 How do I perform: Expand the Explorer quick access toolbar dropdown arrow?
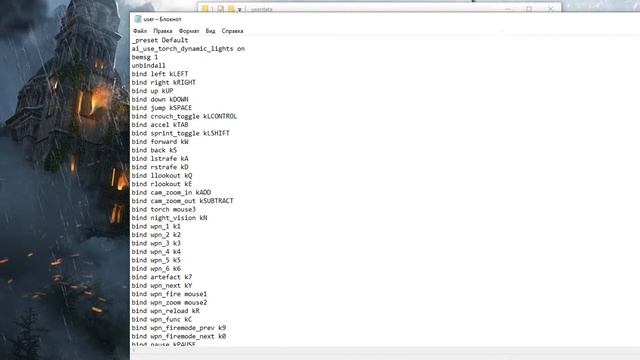(240, 9)
